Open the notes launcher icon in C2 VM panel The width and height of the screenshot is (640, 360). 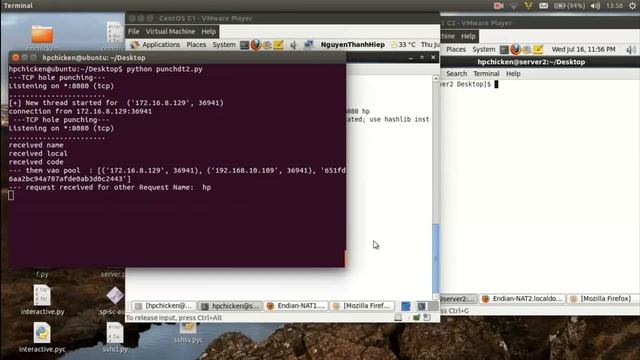(x=538, y=50)
